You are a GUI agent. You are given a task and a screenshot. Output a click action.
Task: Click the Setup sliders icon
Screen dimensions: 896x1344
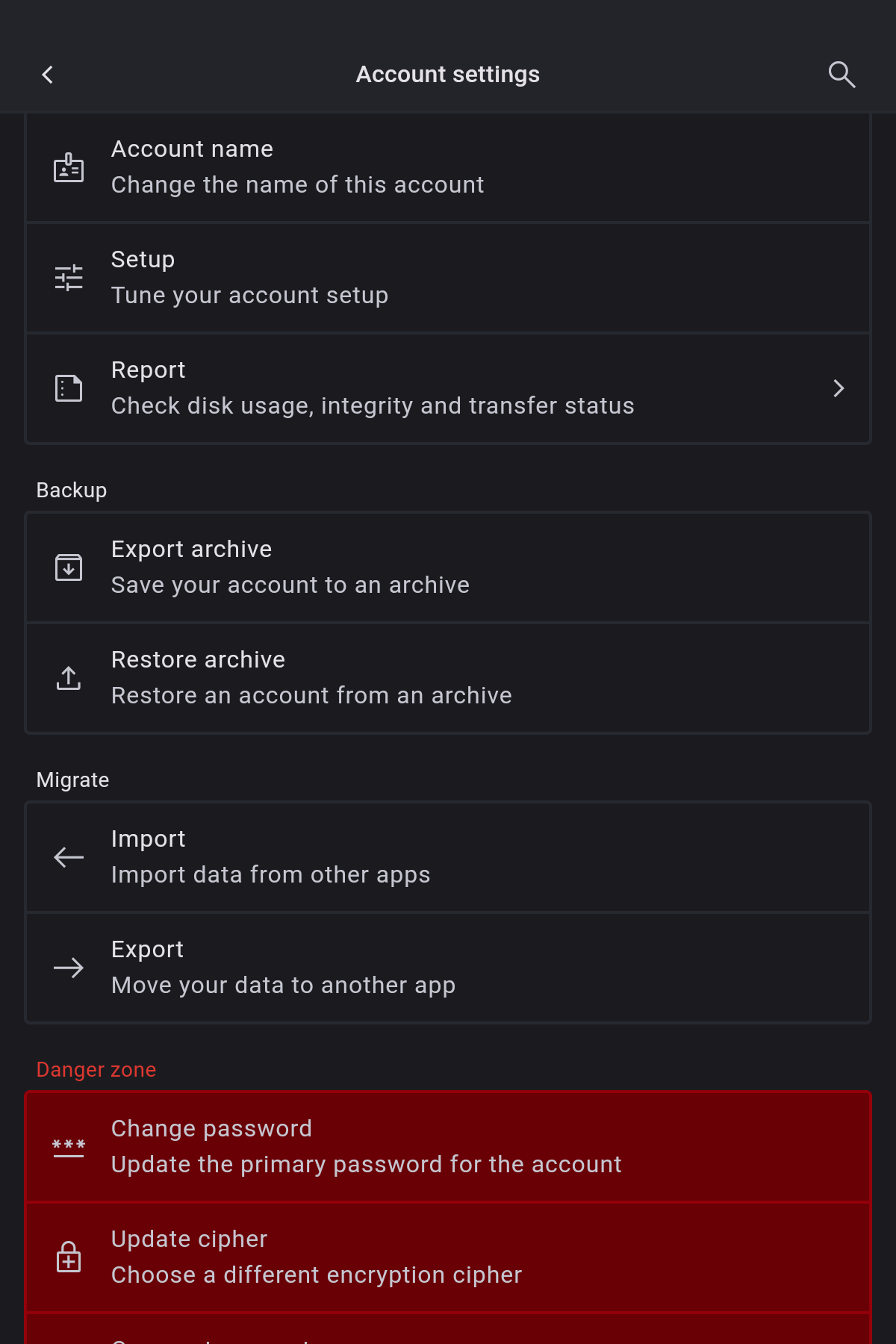coord(69,278)
